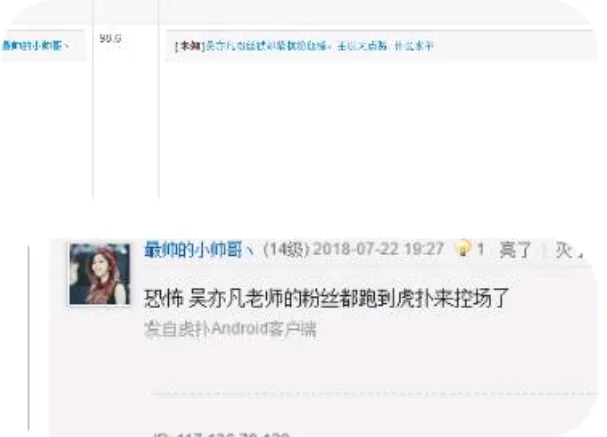
Task: Open the commenter's red-haired avatar picture
Action: pyautogui.click(x=100, y=274)
